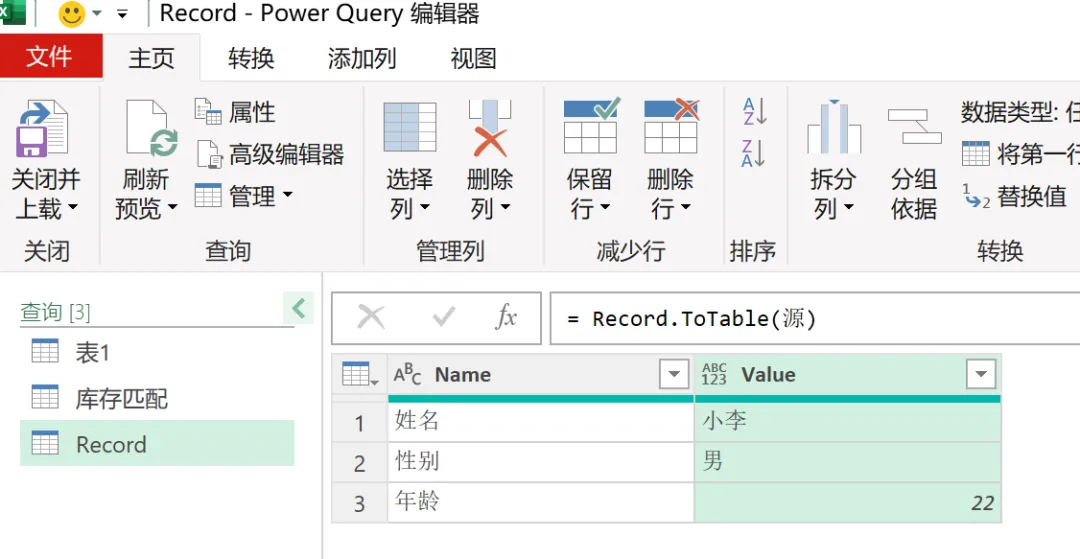Click the cell 姓名
This screenshot has width=1080, height=559.
coord(541,421)
